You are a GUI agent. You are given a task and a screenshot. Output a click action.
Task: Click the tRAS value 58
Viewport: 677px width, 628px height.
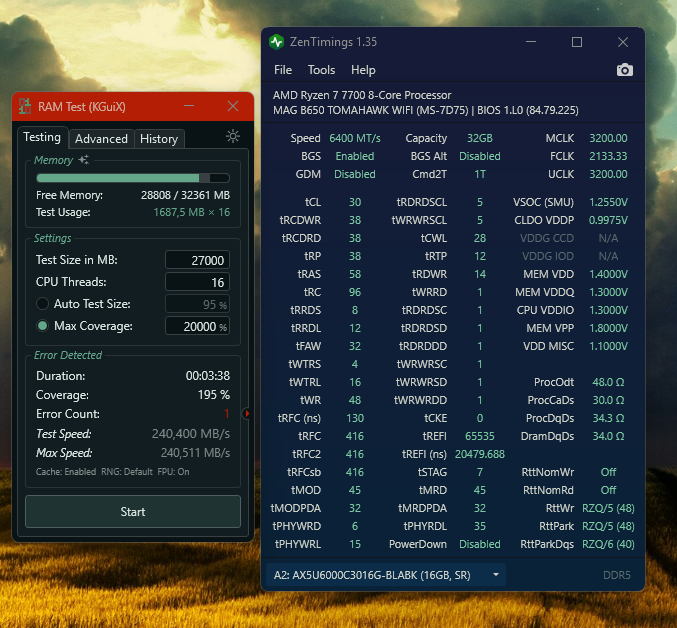355,275
